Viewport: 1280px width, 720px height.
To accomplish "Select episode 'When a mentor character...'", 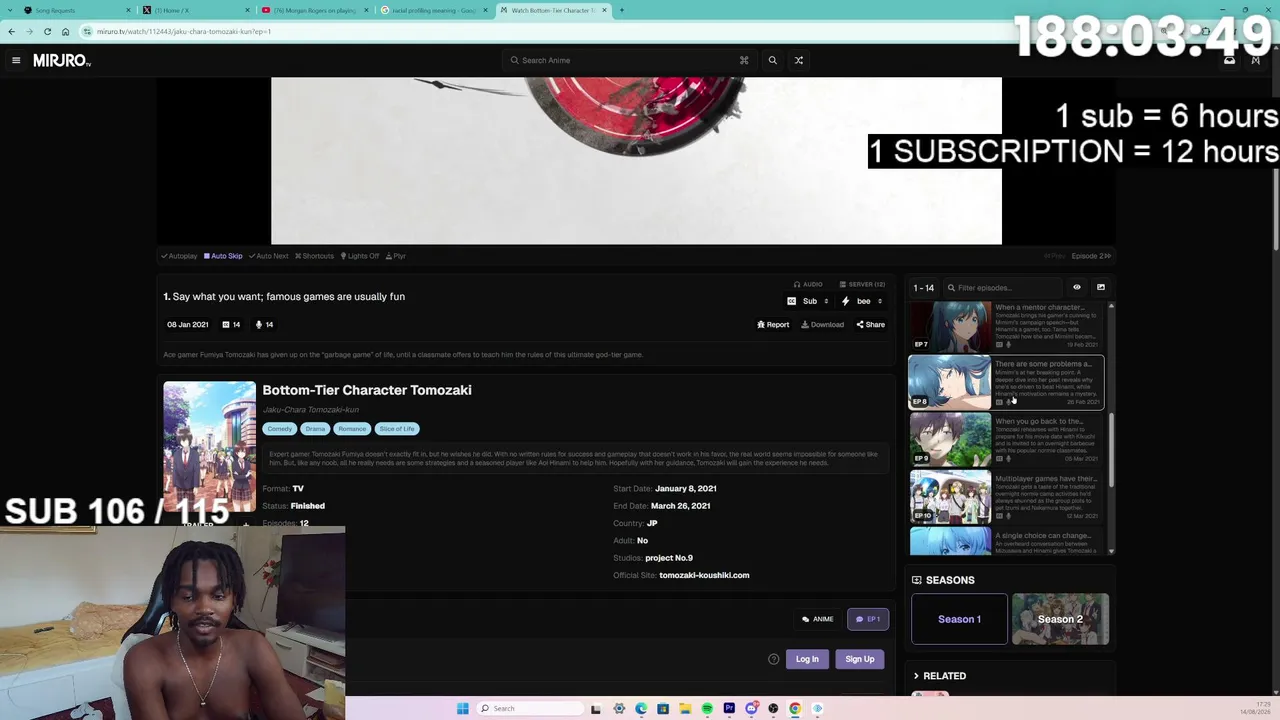I will coord(1040,308).
